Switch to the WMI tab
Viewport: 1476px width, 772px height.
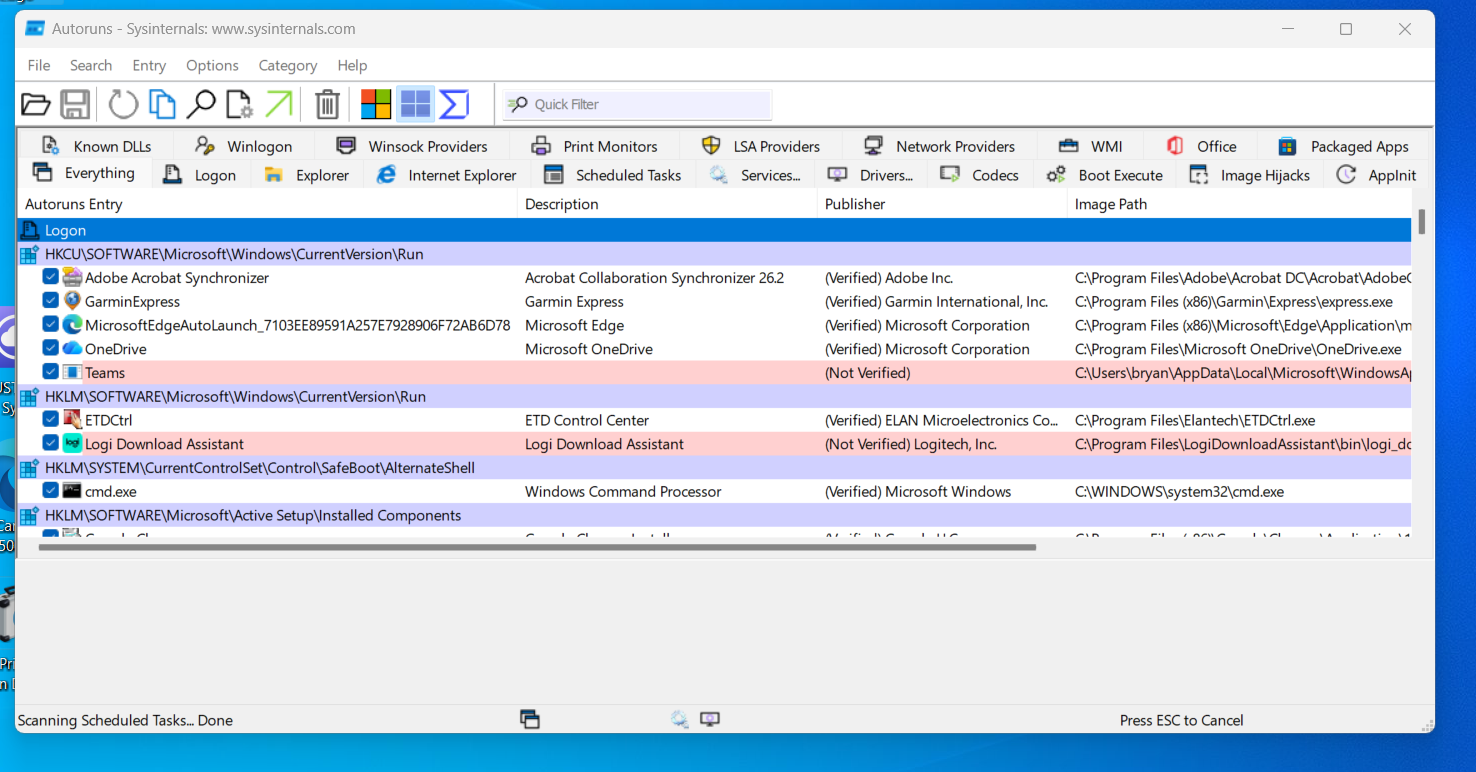coord(1090,146)
